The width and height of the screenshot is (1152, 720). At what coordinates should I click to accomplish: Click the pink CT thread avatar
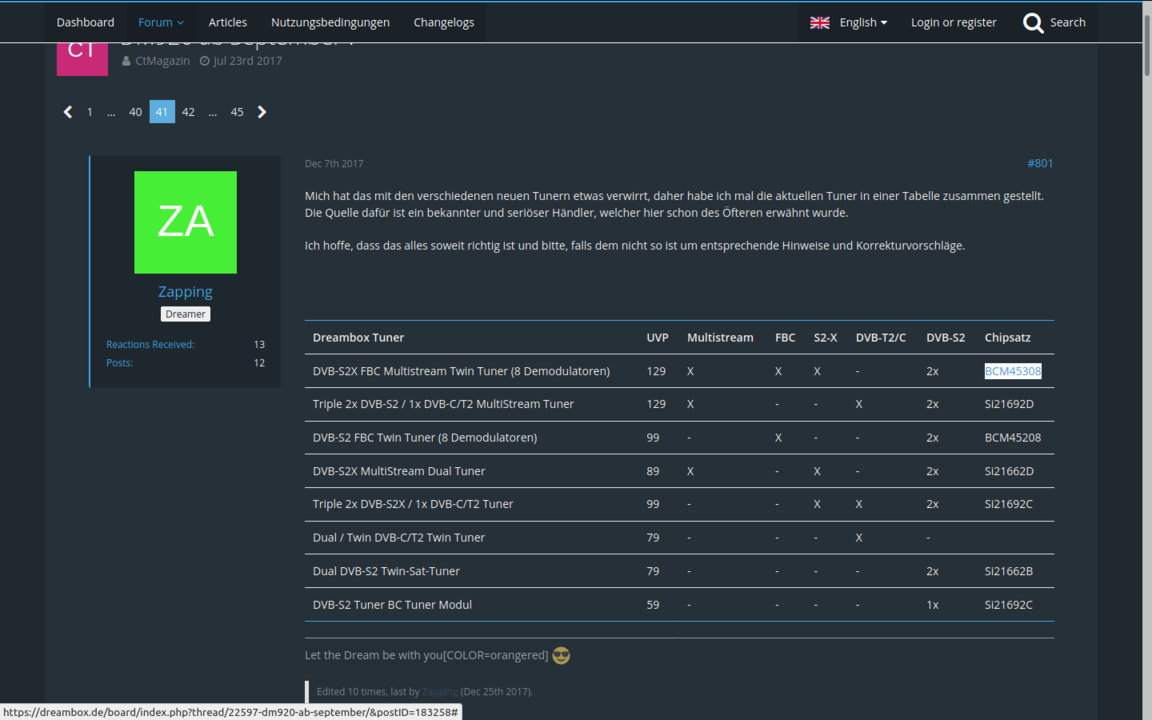coord(81,55)
